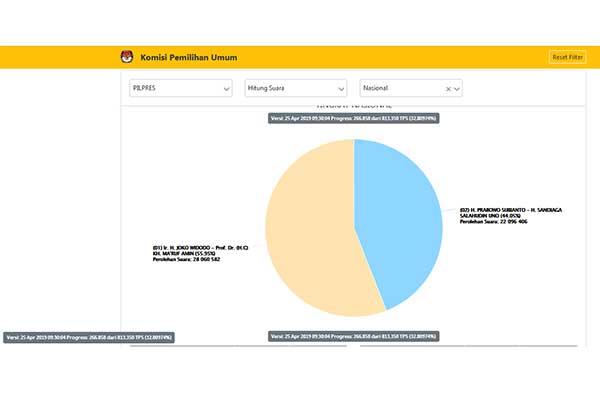Screen dimensions: 600x400
Task: Expand the Hitung Suara dropdown
Action: [x=295, y=89]
